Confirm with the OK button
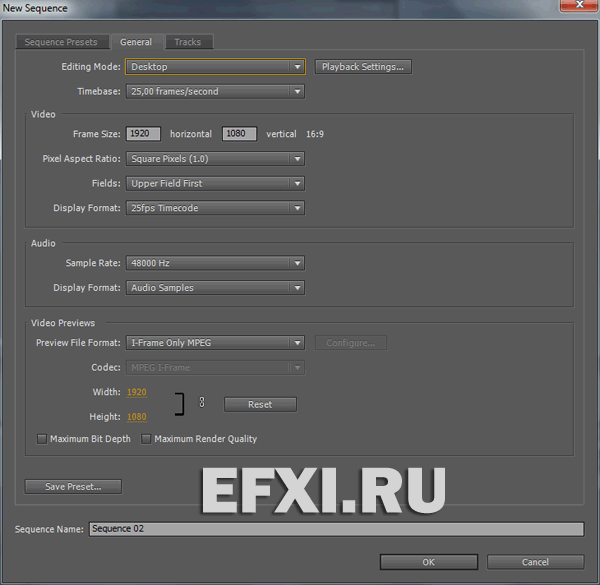The height and width of the screenshot is (585, 600). click(429, 562)
